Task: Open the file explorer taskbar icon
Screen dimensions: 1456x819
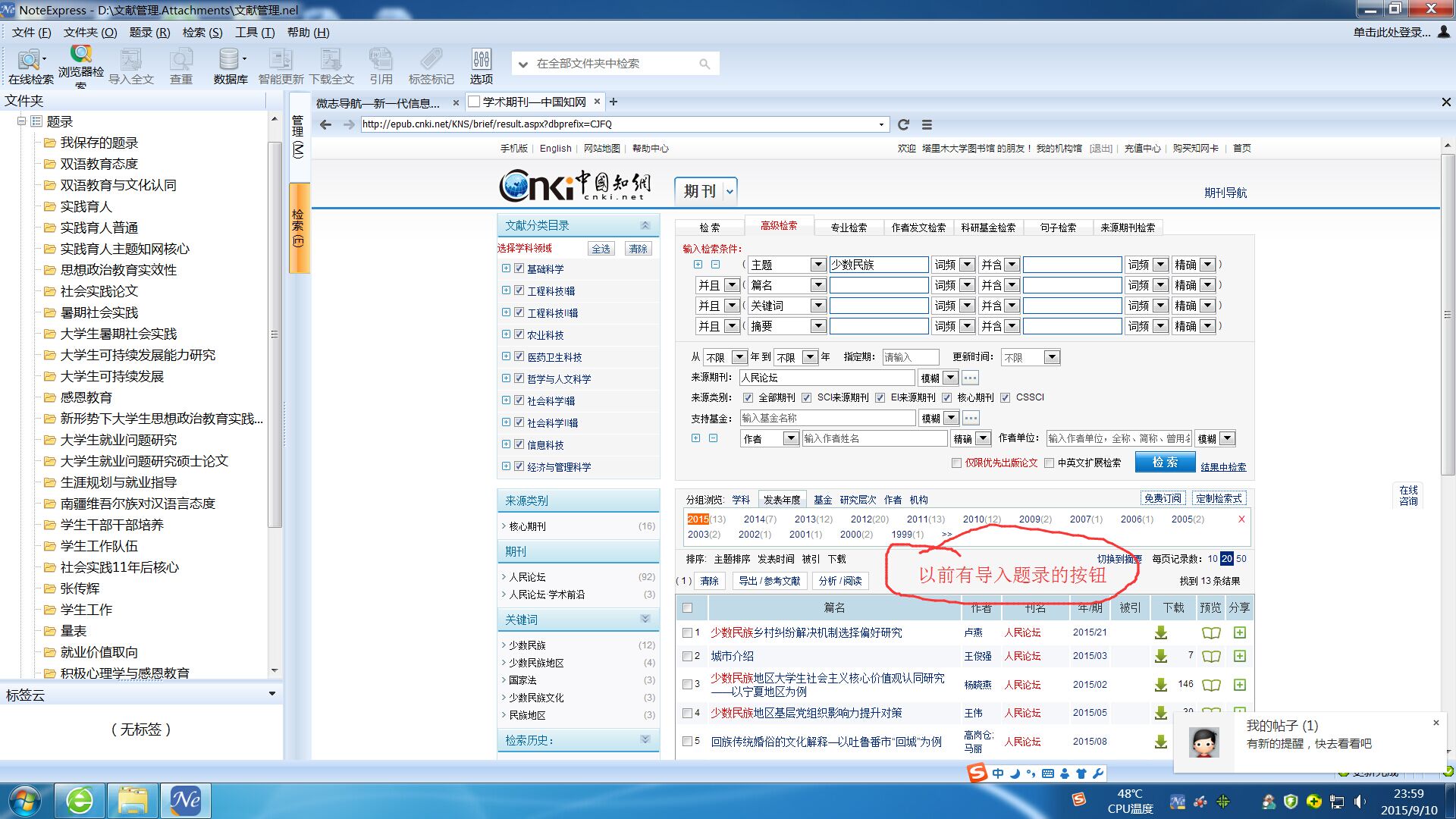Action: 132,800
